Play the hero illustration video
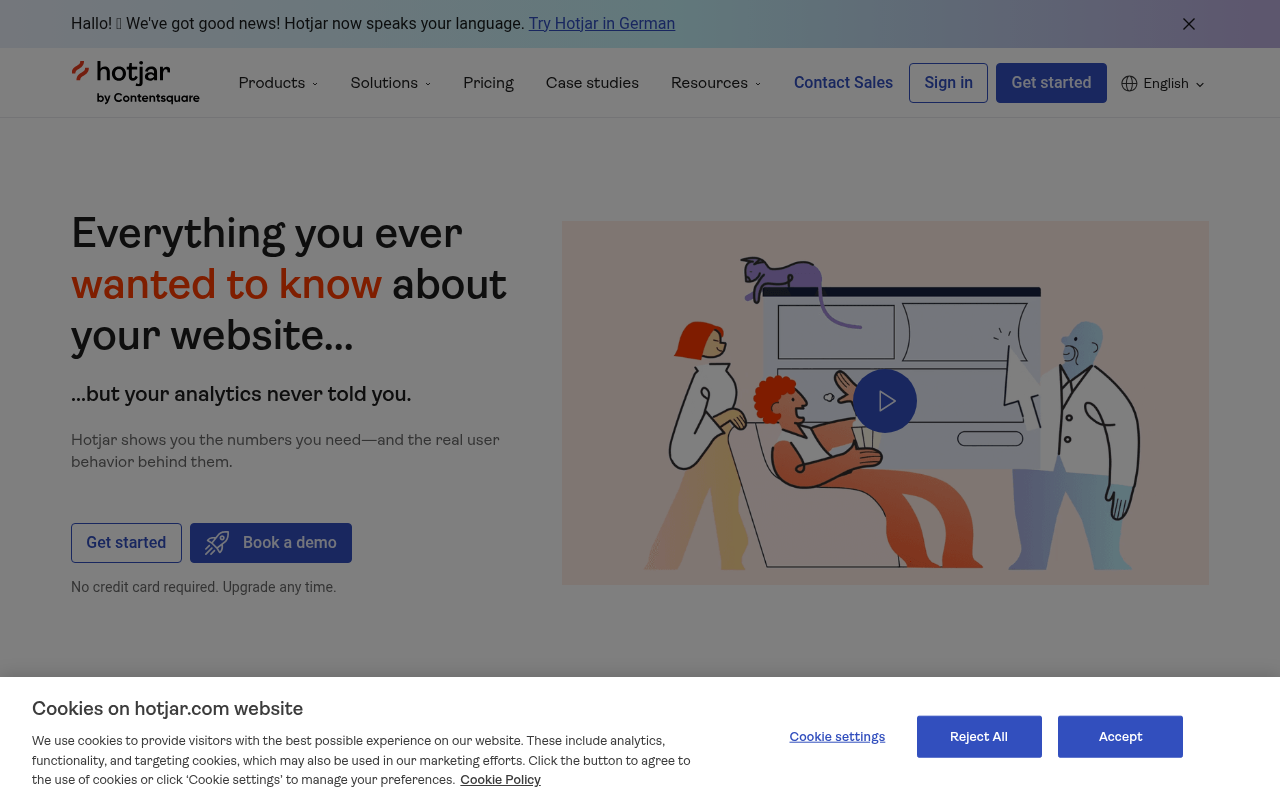The width and height of the screenshot is (1280, 800). tap(885, 401)
